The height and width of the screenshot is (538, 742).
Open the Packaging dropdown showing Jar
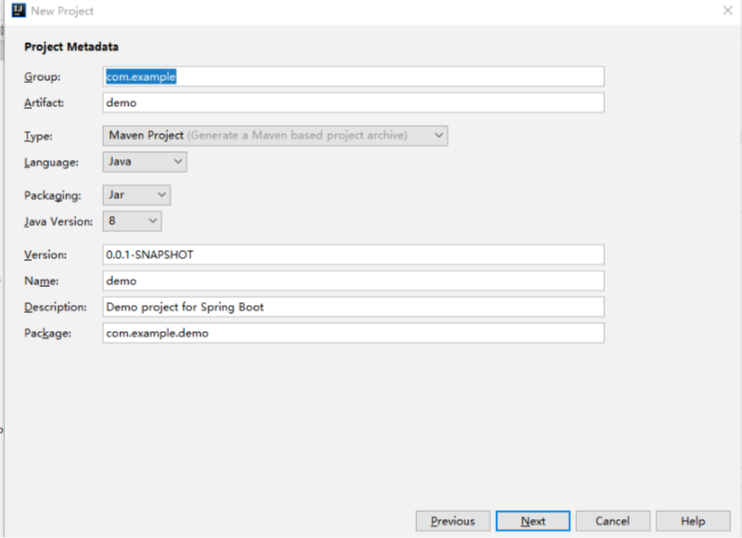pos(137,195)
